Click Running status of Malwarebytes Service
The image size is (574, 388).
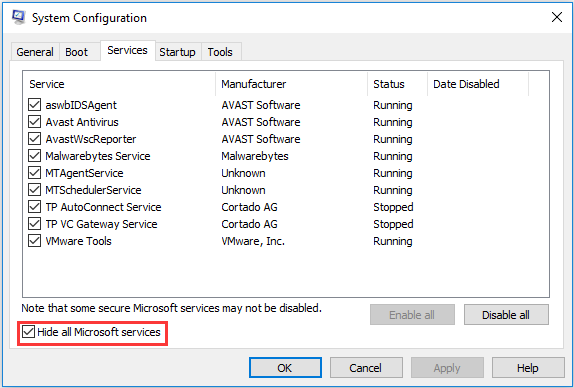point(393,156)
